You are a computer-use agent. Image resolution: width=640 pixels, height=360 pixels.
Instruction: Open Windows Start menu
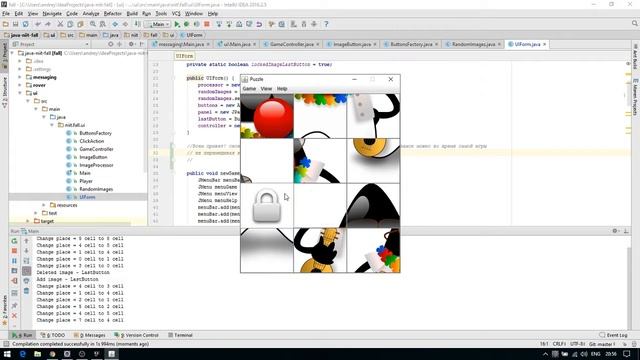tap(7, 354)
